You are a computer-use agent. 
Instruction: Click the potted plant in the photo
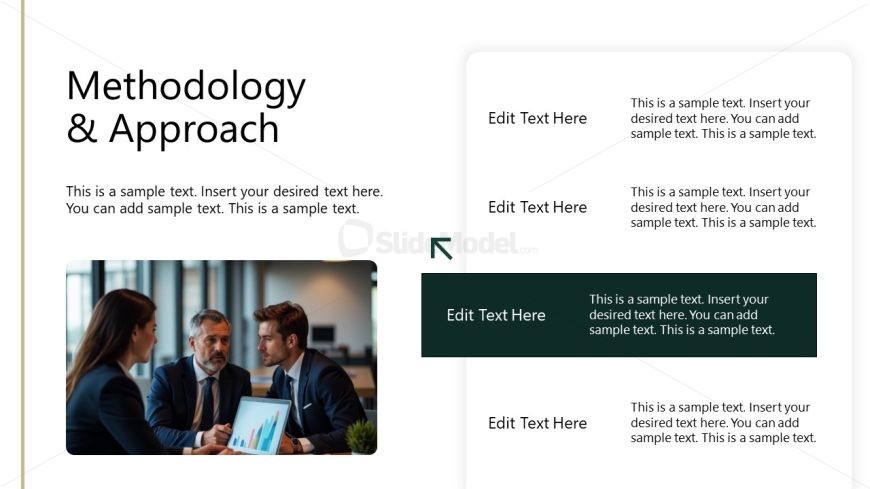pos(361,437)
